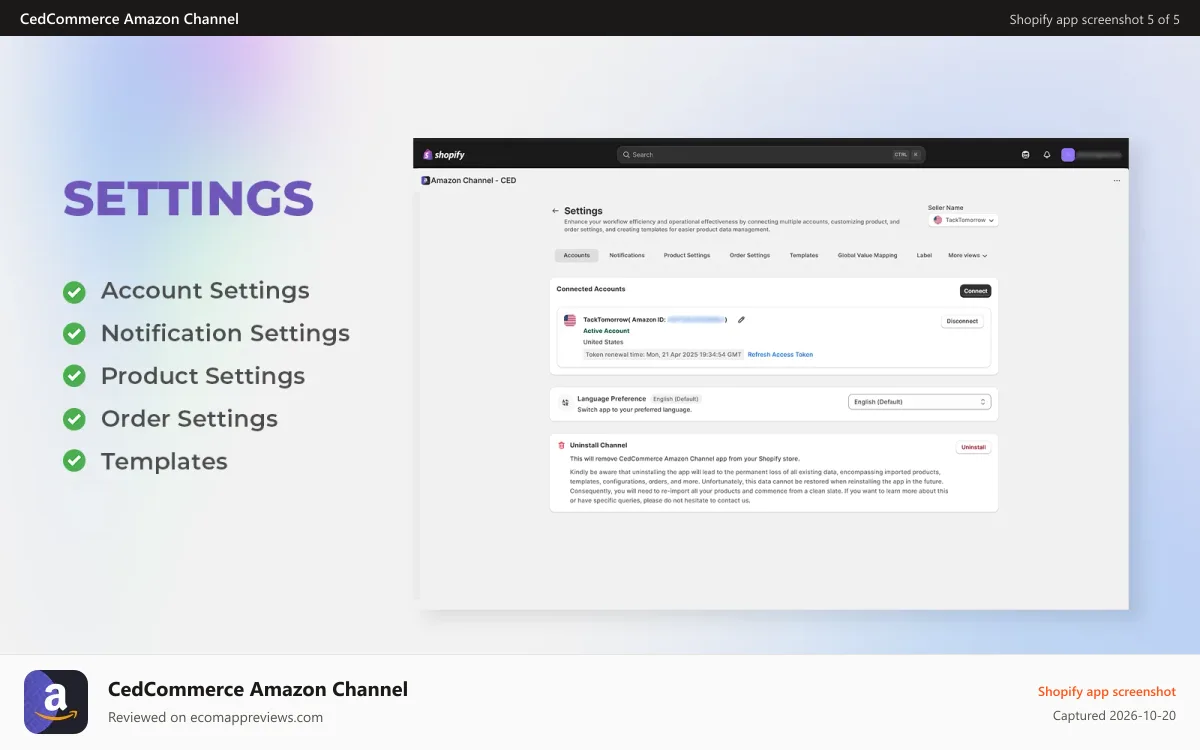
Task: Click the United States country text
Action: 603,342
